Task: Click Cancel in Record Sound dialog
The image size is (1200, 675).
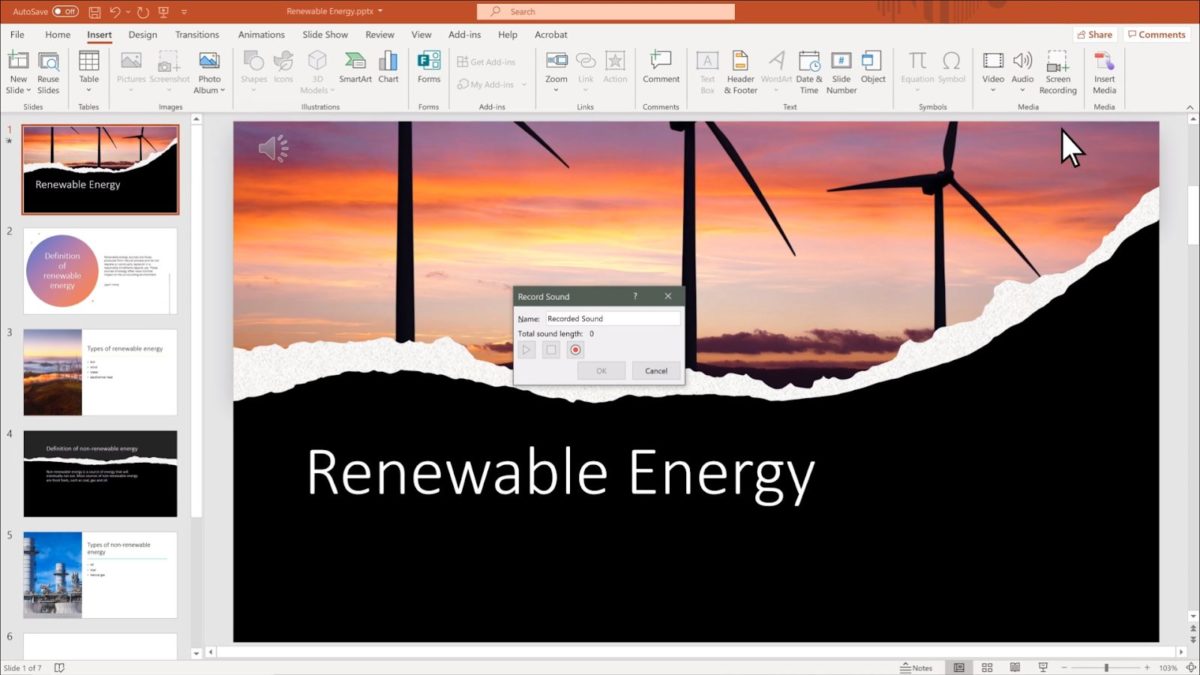Action: 656,371
